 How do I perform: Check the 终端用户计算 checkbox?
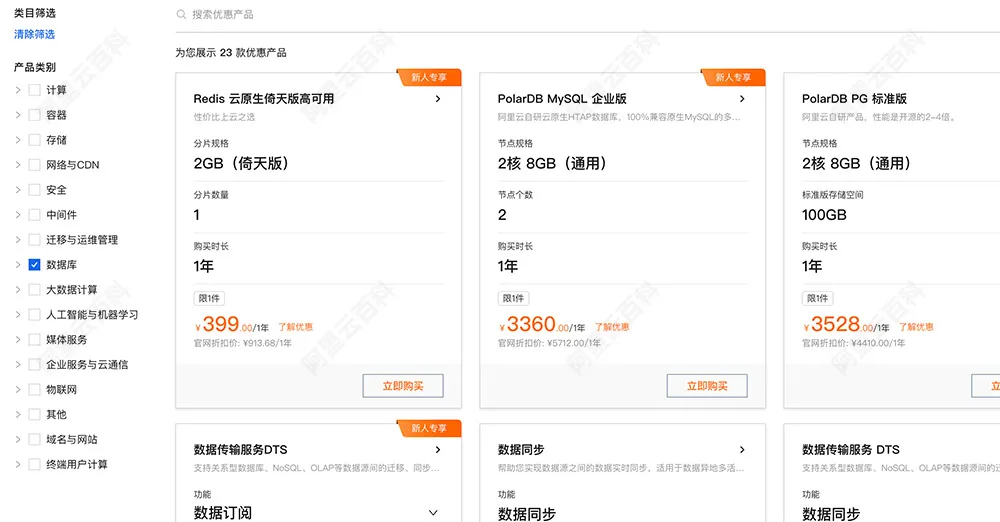click(34, 464)
